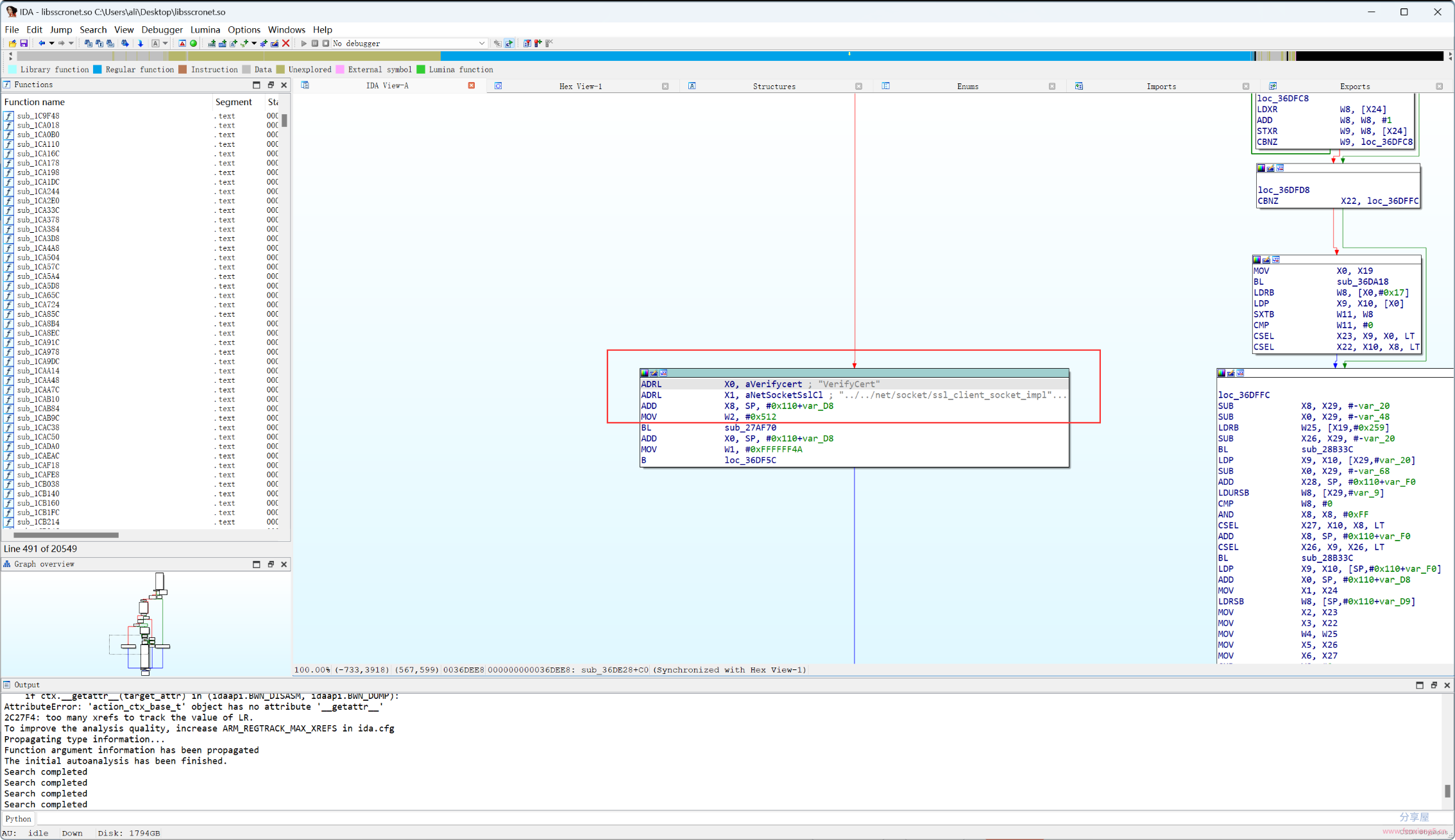This screenshot has height=840, width=1455.
Task: Click the Graph overview thumbnail
Action: click(x=146, y=623)
